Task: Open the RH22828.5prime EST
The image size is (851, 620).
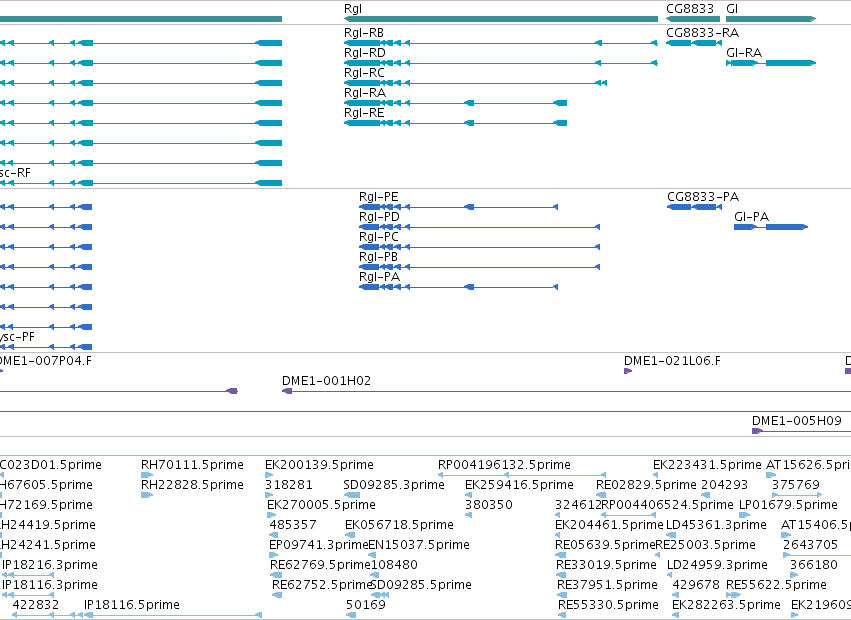Action: click(147, 495)
